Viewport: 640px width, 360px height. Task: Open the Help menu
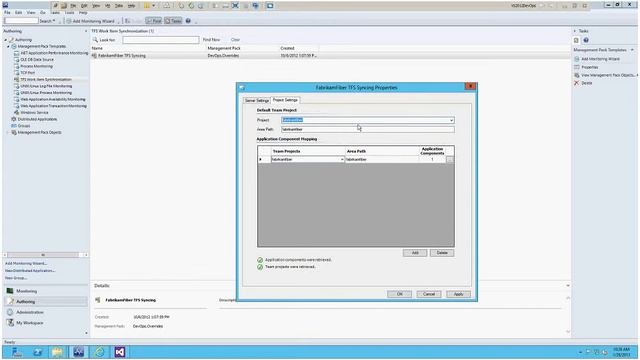83,13
